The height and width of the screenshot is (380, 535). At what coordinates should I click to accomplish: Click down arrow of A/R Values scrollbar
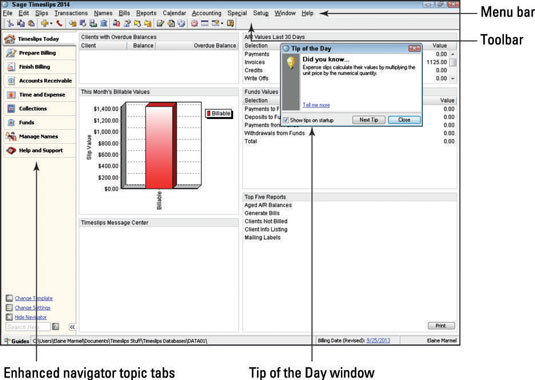453,78
